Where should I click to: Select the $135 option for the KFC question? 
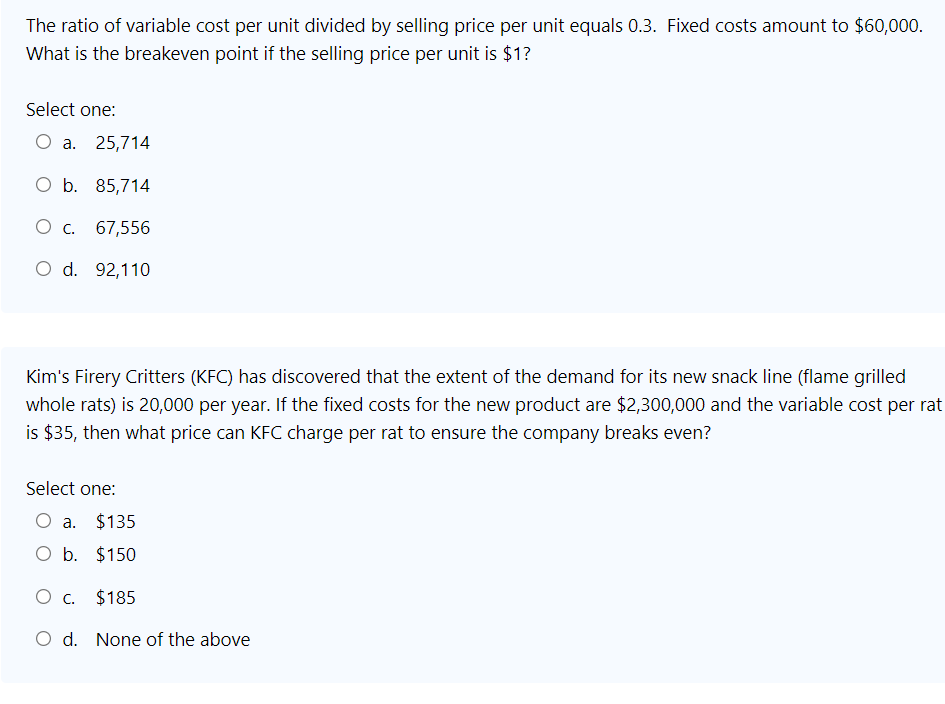click(x=43, y=520)
